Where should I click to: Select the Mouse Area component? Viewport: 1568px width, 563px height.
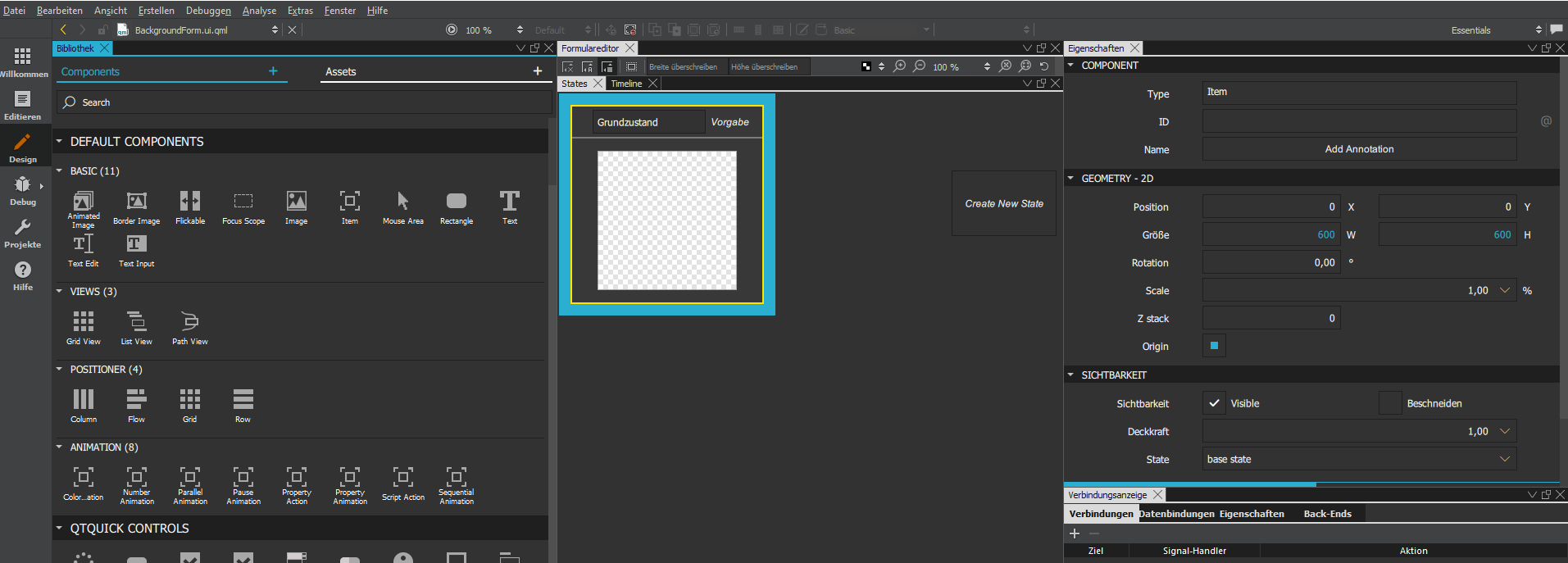pos(403,208)
